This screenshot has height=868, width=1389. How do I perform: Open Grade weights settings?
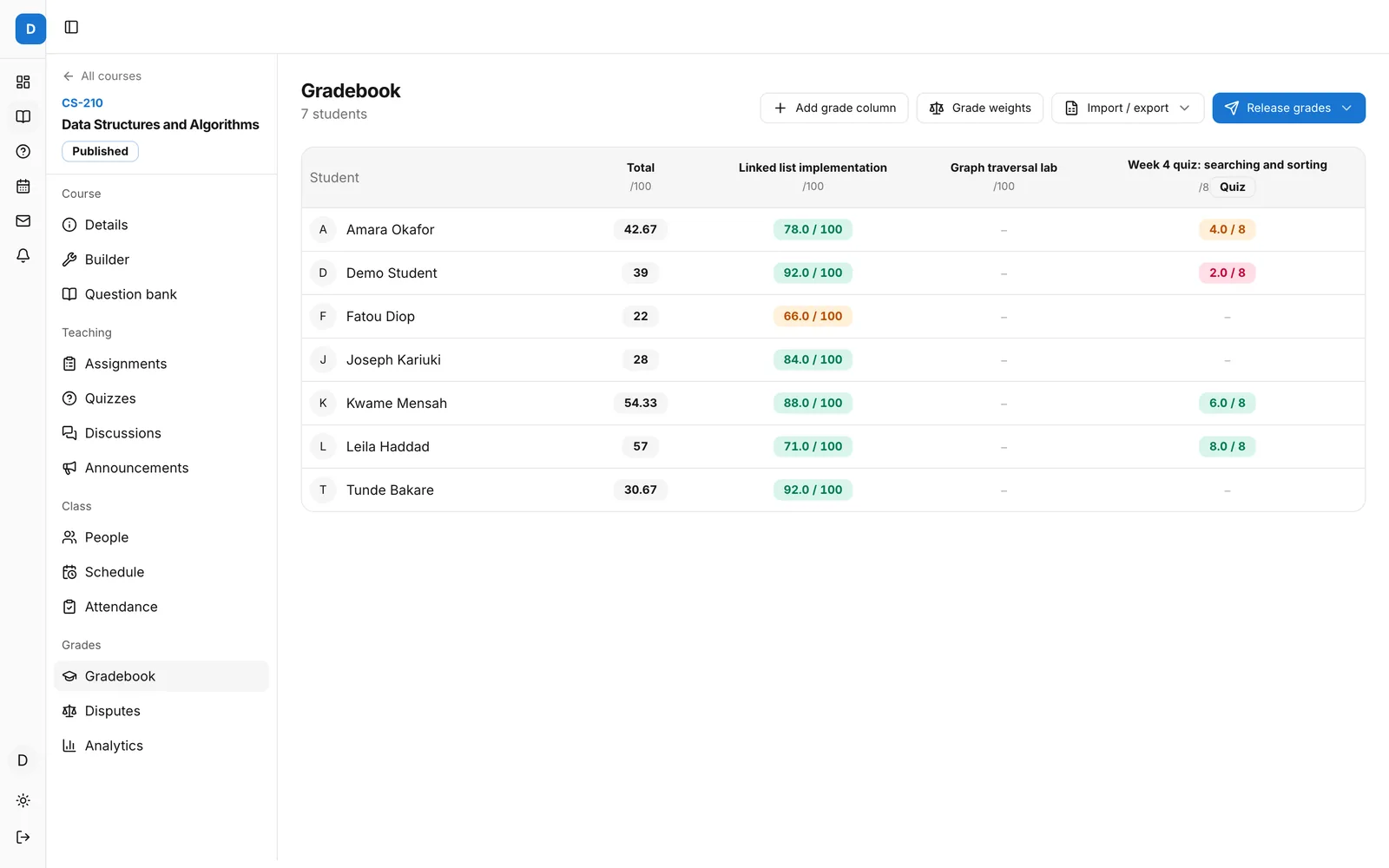click(980, 108)
